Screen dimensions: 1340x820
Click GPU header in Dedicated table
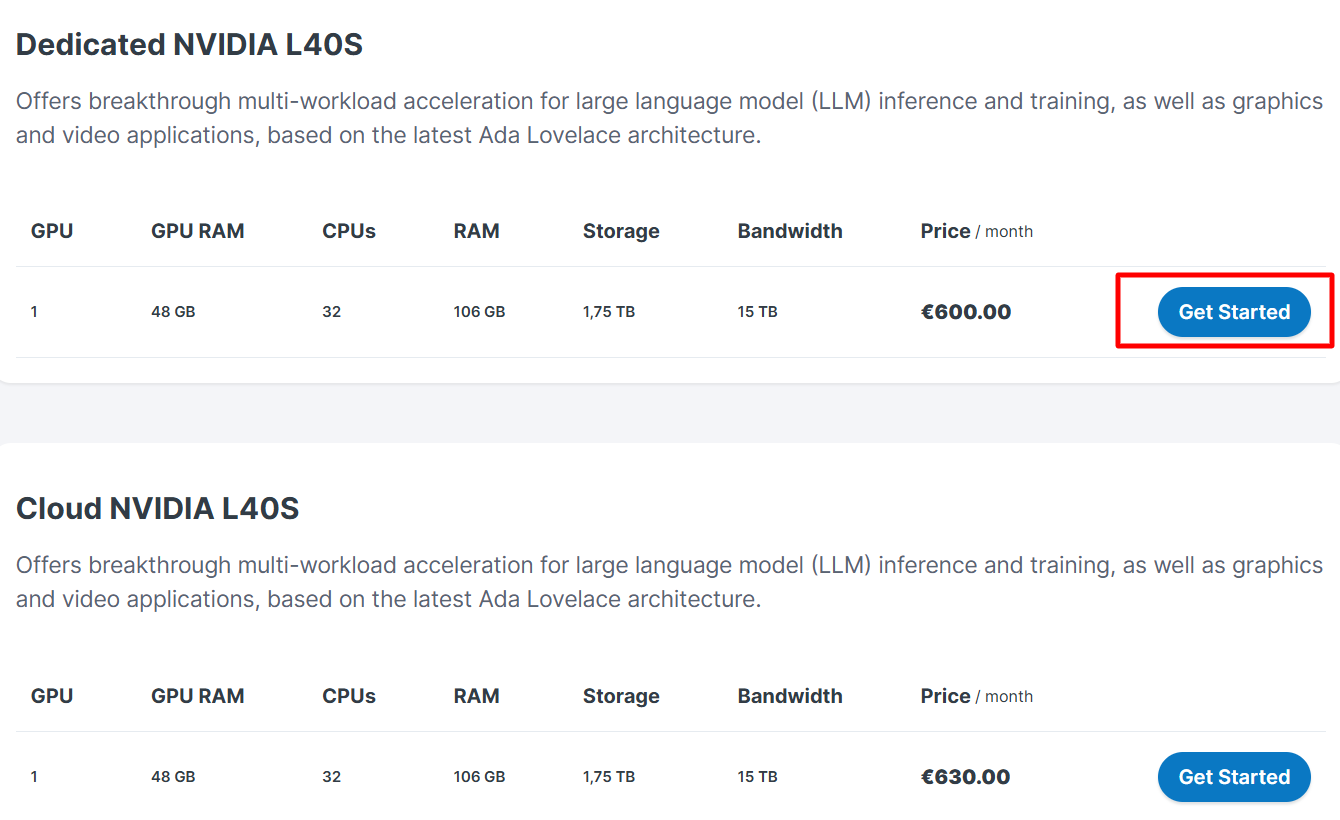tap(52, 231)
